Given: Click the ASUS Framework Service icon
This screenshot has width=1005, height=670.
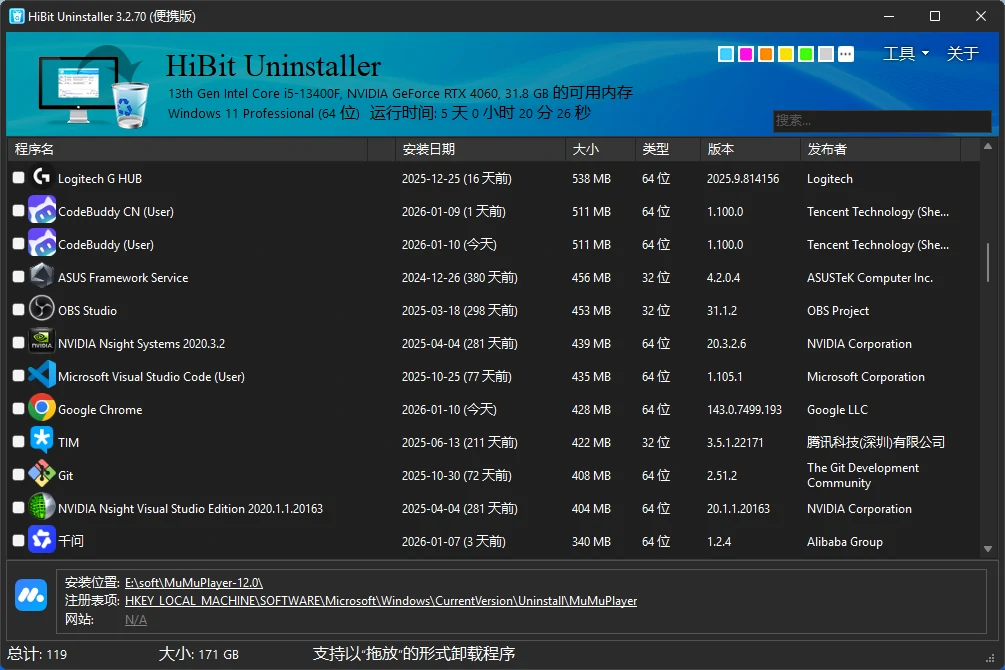Looking at the screenshot, I should pos(41,277).
